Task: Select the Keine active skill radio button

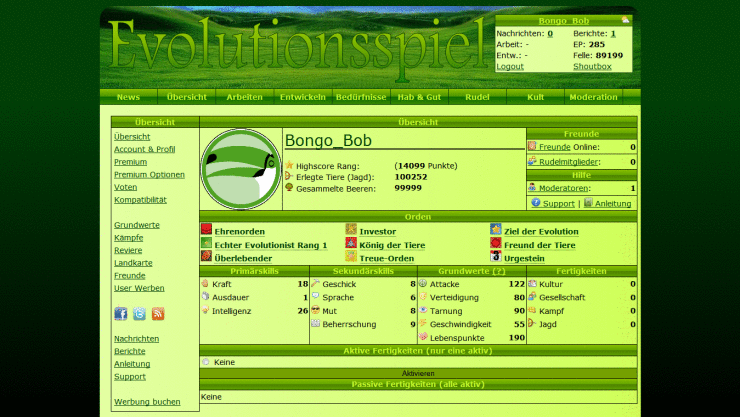Action: pyautogui.click(x=206, y=362)
